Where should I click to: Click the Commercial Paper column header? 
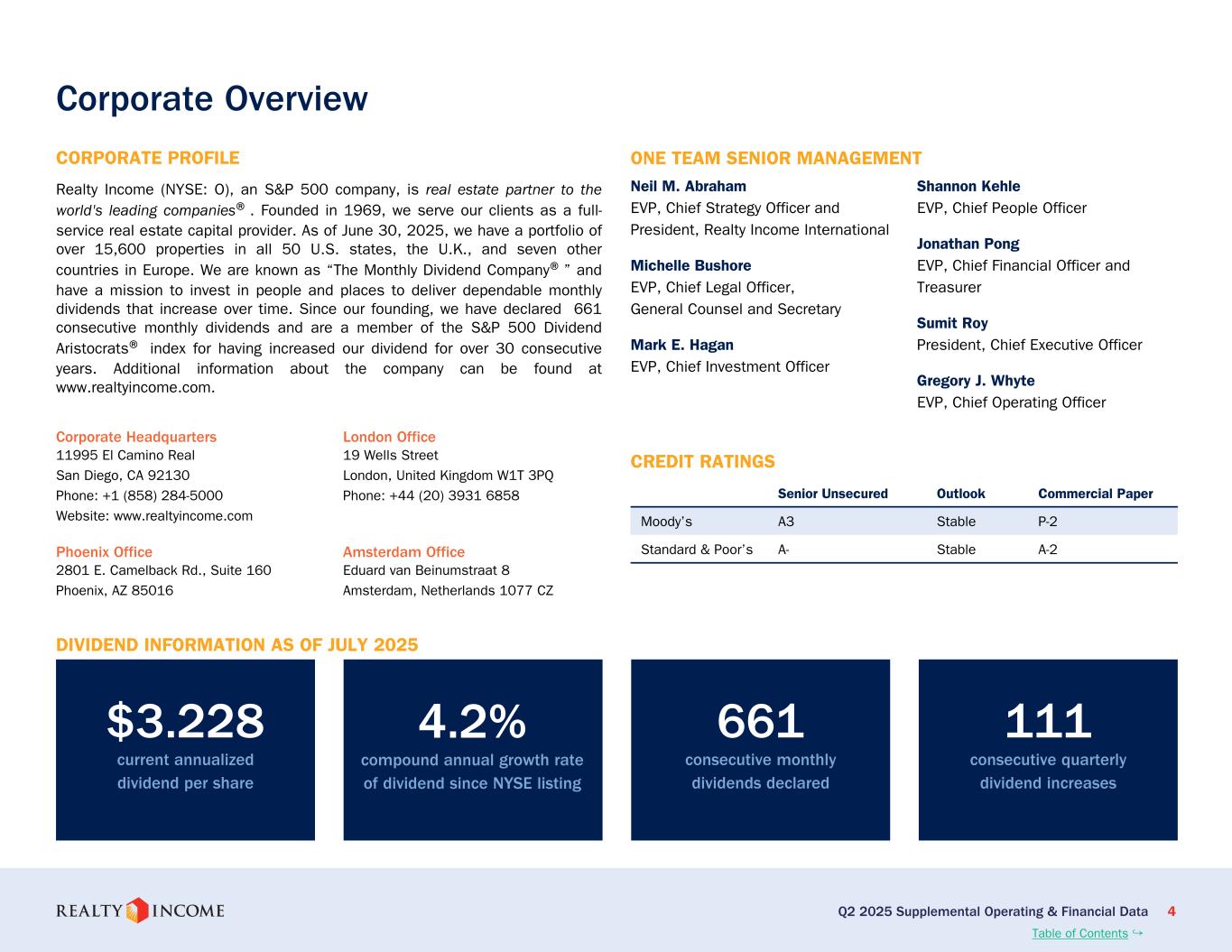coord(1095,494)
